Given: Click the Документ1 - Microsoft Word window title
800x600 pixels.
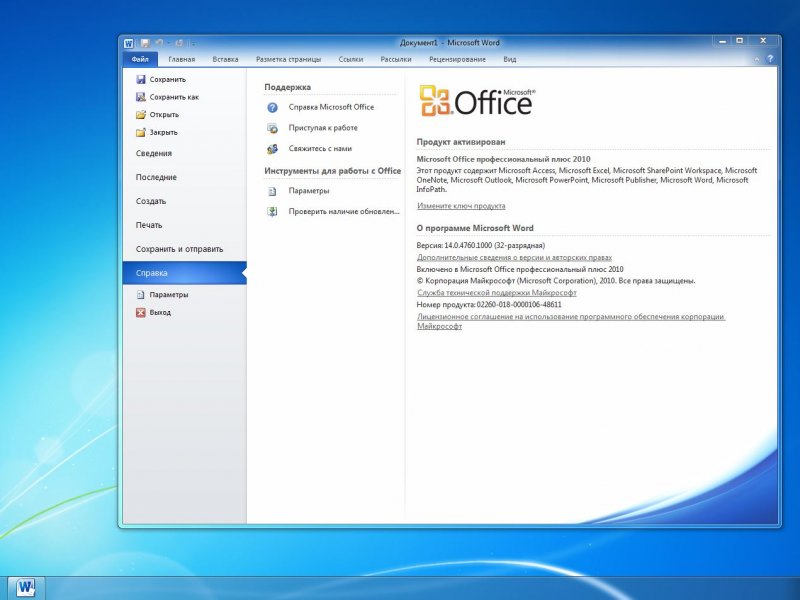Looking at the screenshot, I should (x=449, y=43).
